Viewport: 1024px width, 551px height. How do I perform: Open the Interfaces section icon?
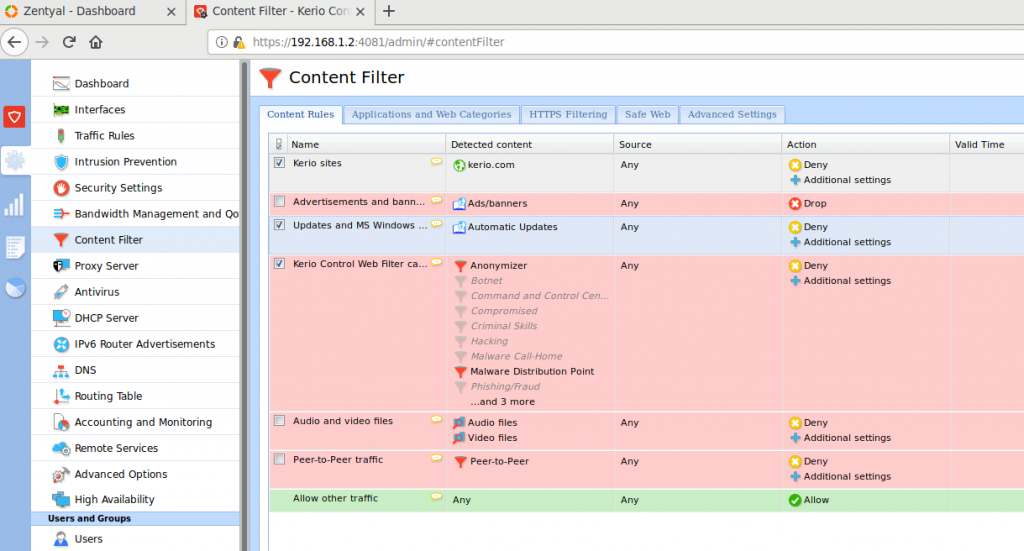(61, 110)
